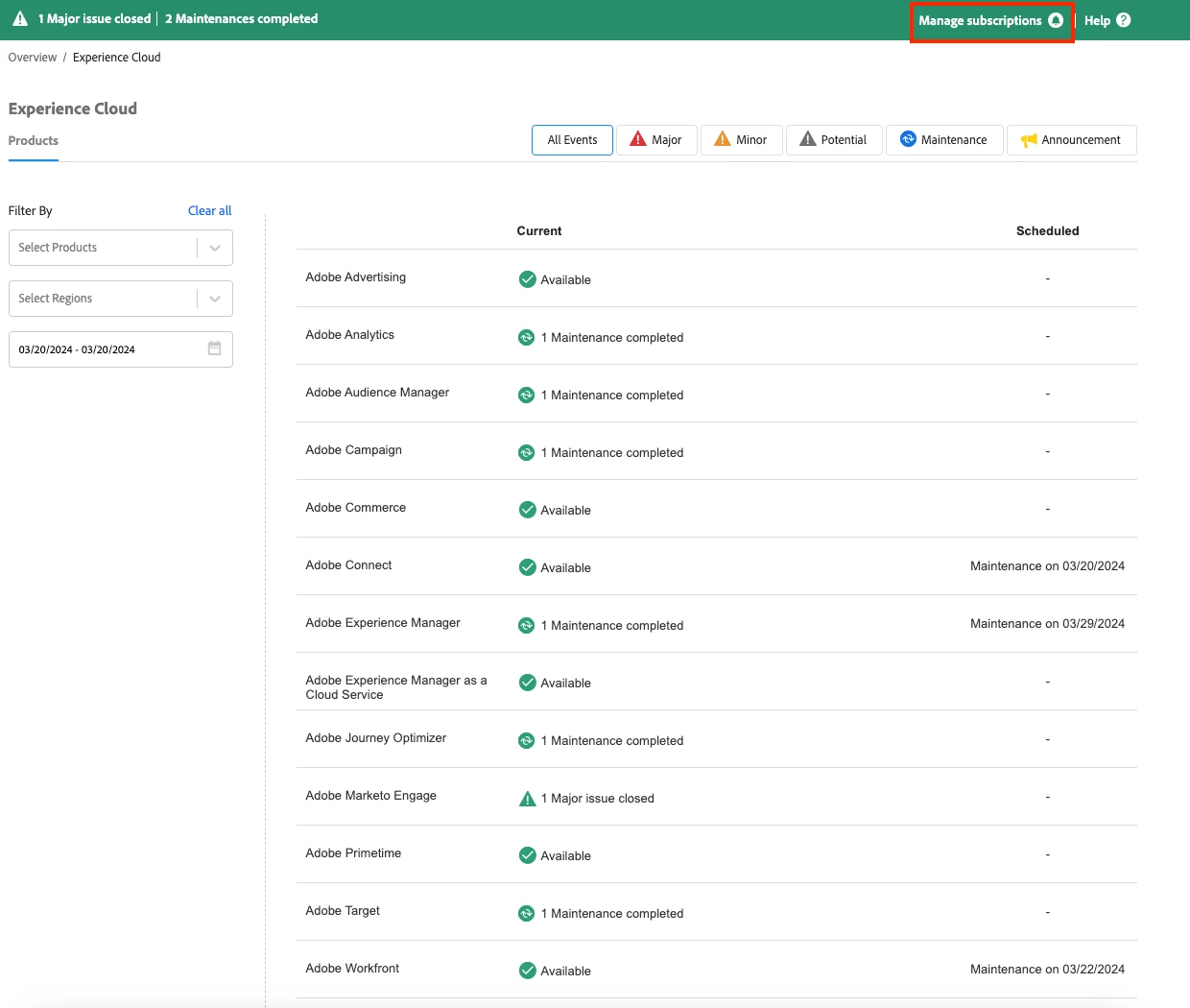Open Adobe Connect Maintenance on 03/20/2024
This screenshot has width=1190, height=1008.
[1047, 566]
